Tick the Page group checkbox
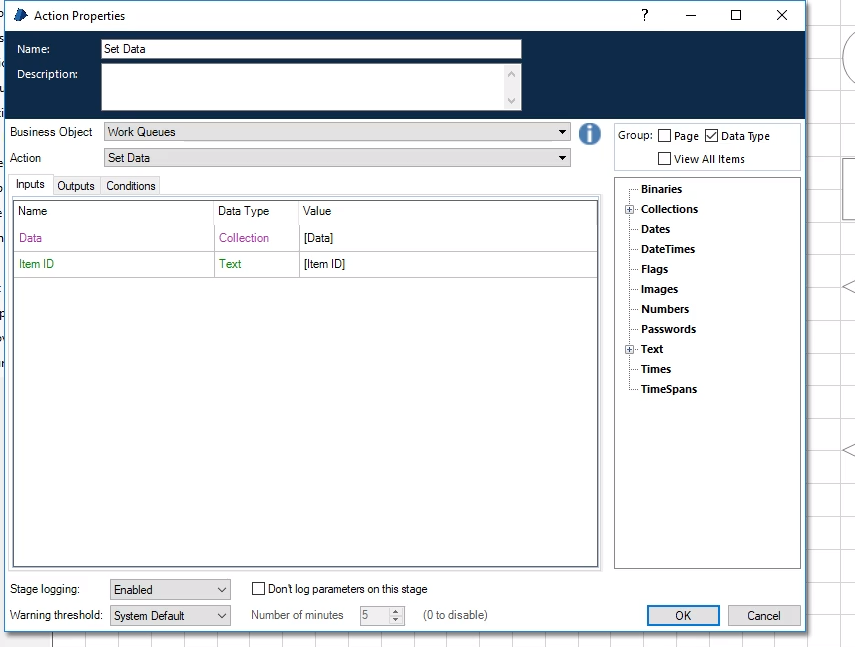855x647 pixels. (x=664, y=135)
